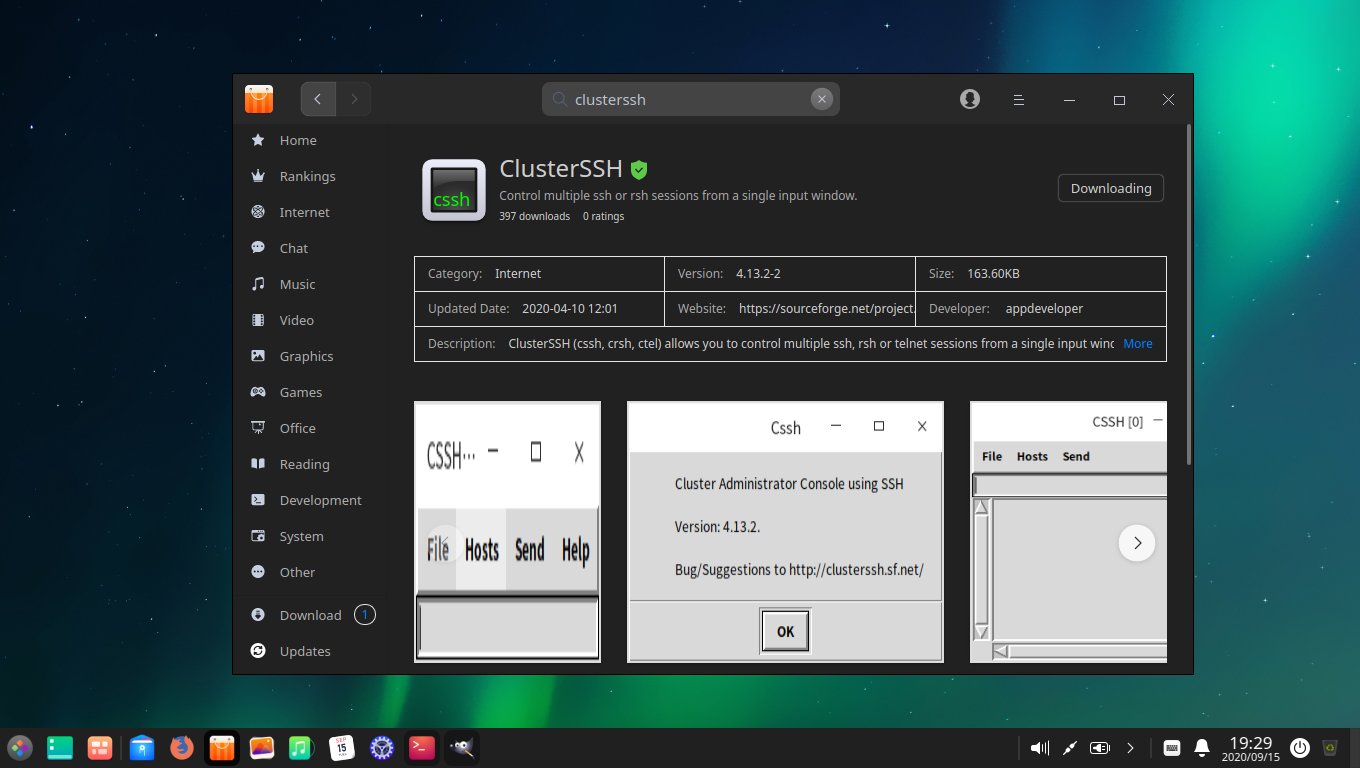The image size is (1360, 768).
Task: Expand the description with More link
Action: [x=1138, y=343]
